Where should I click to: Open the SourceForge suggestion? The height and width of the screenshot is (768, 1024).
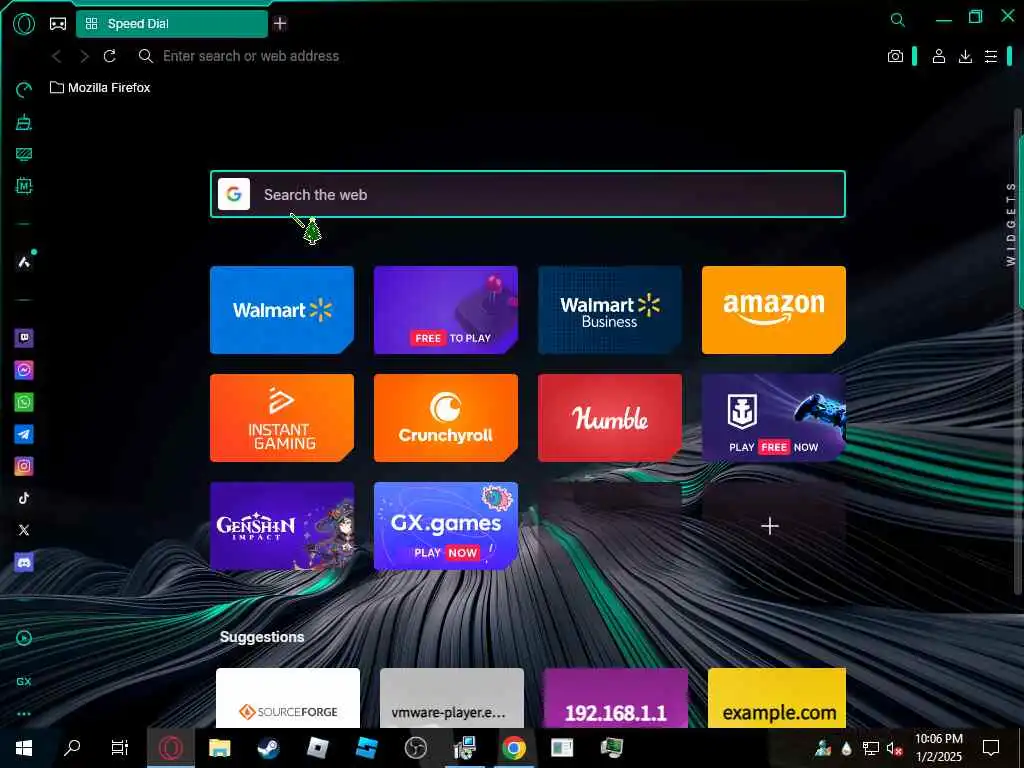tap(288, 697)
